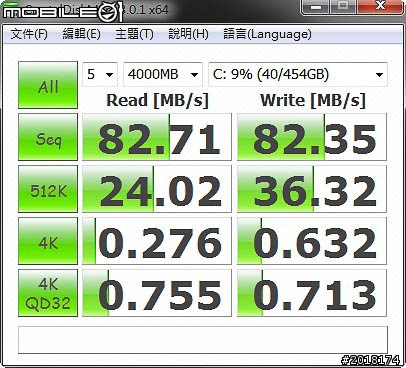Open the 說明(H) menu

click(x=188, y=34)
